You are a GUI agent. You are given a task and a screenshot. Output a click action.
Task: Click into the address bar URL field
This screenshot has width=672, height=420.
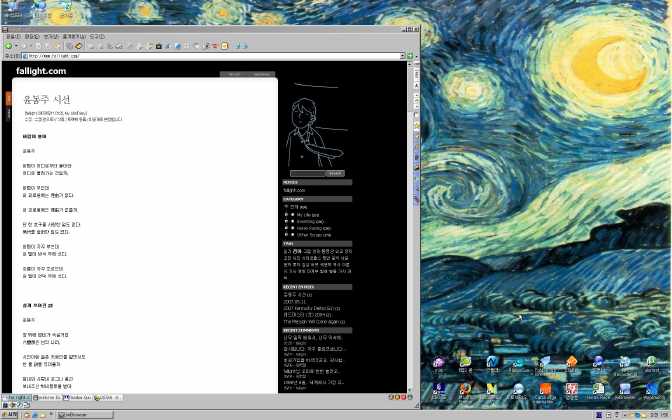point(210,56)
